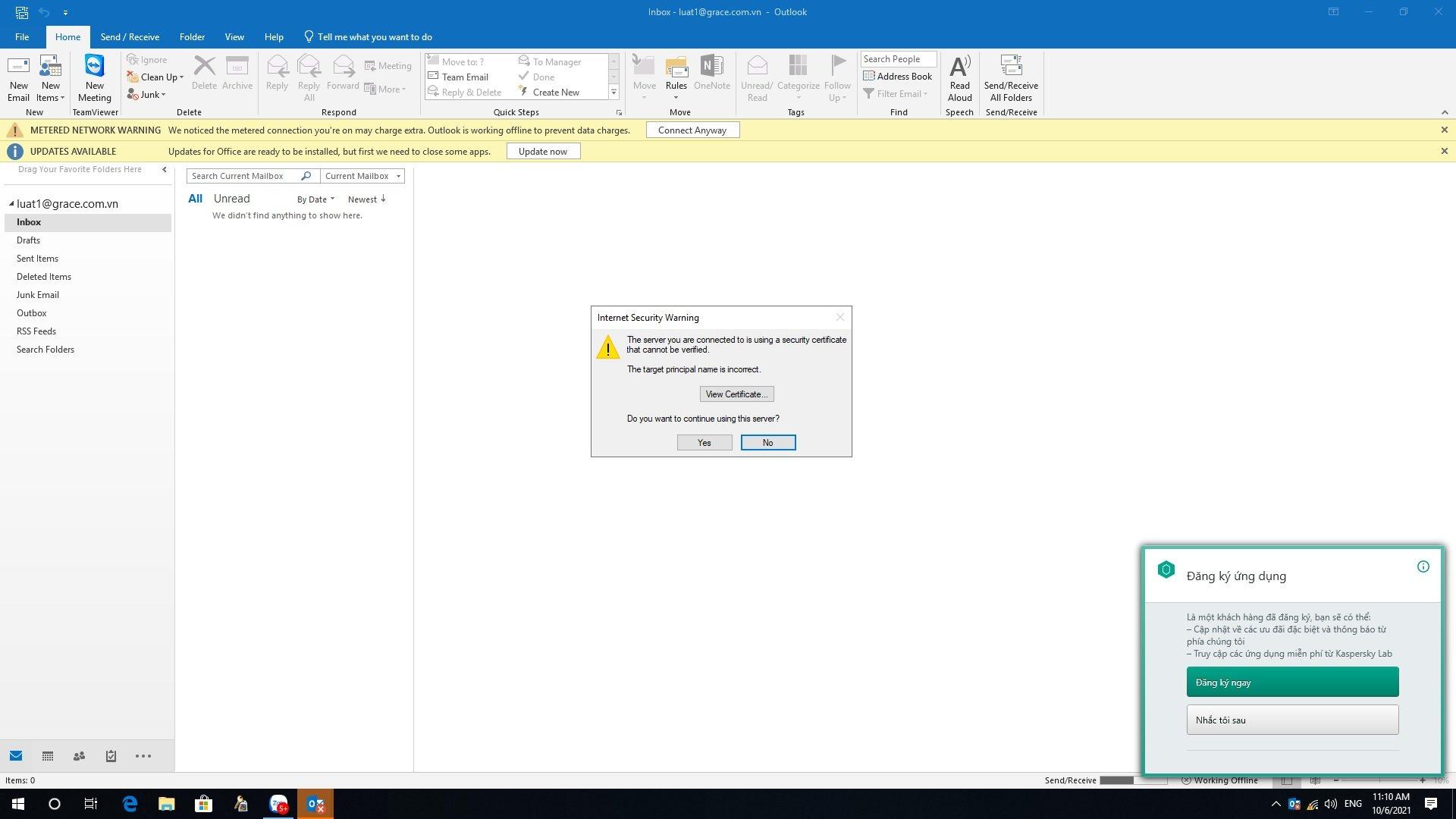The image size is (1456, 819).
Task: Open File Explorer from taskbar
Action: coord(166,804)
